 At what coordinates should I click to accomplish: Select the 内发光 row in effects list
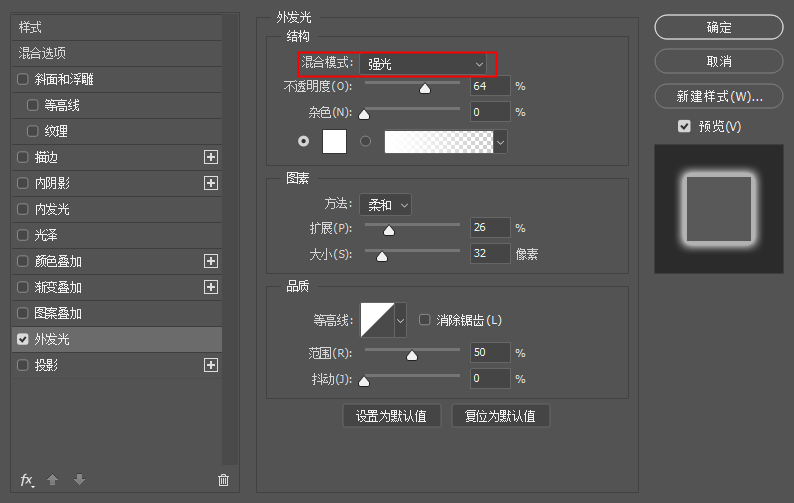coord(116,209)
